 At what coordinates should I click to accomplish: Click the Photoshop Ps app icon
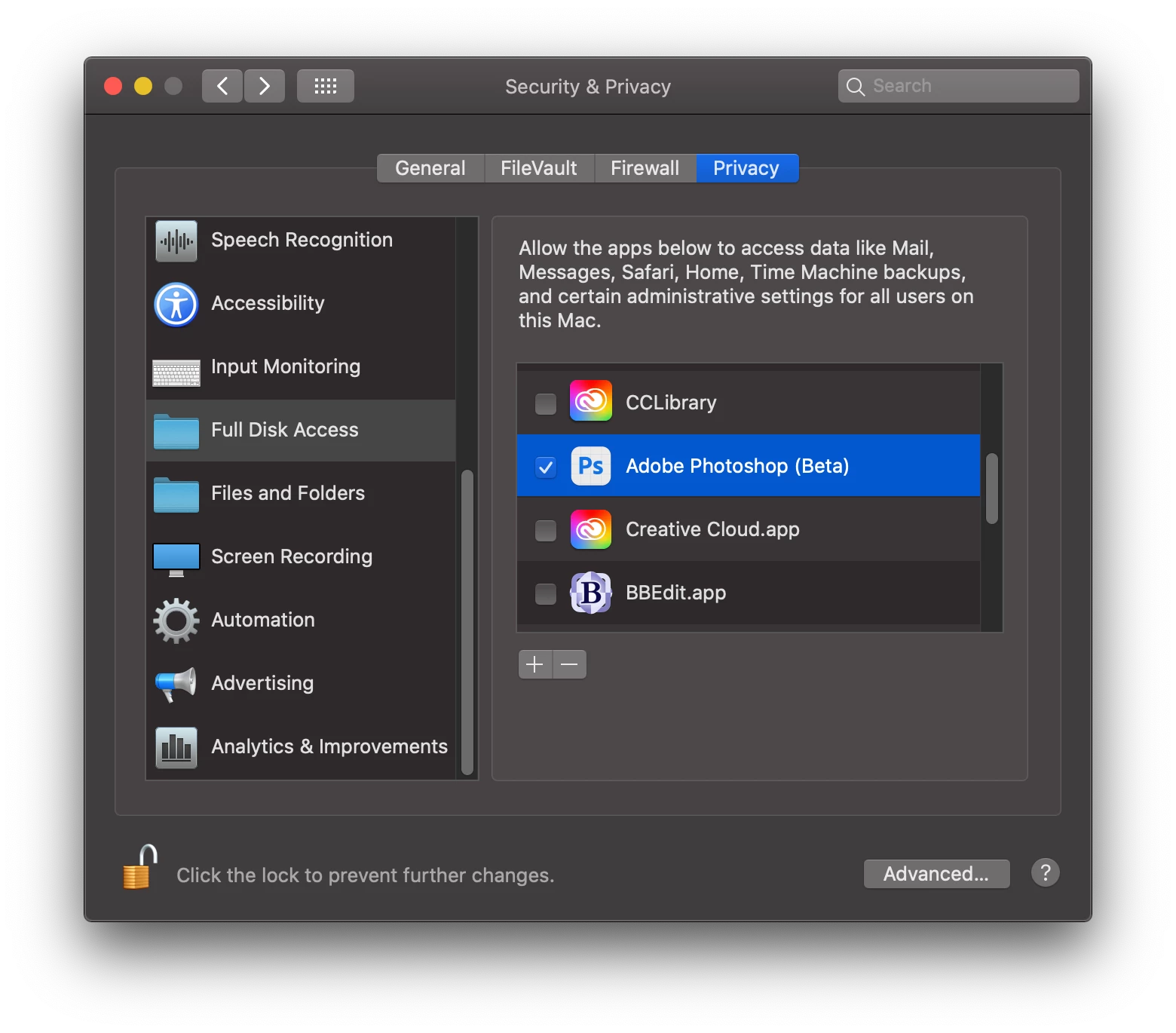pyautogui.click(x=591, y=466)
